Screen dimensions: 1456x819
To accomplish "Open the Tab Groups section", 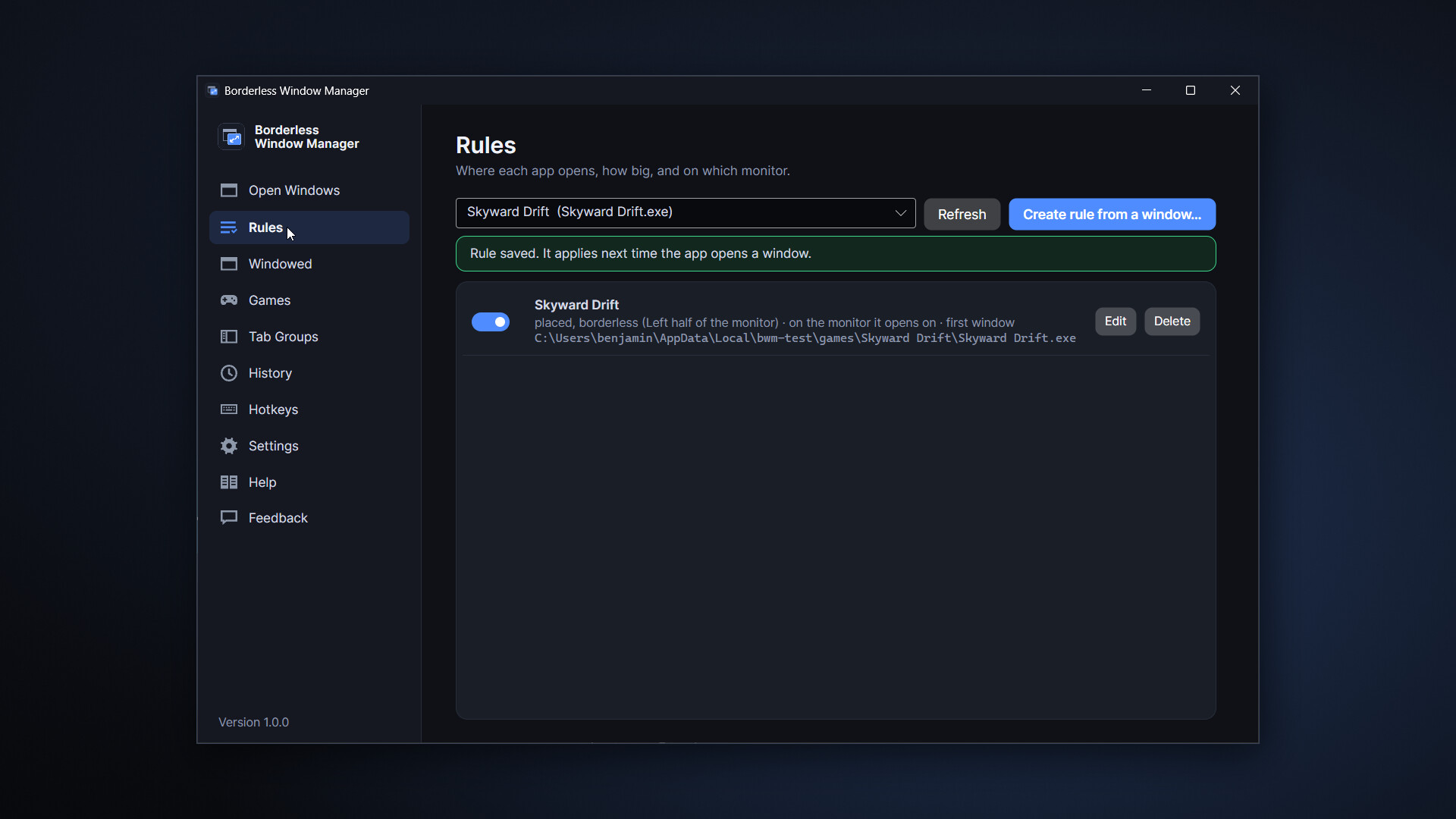I will point(309,337).
